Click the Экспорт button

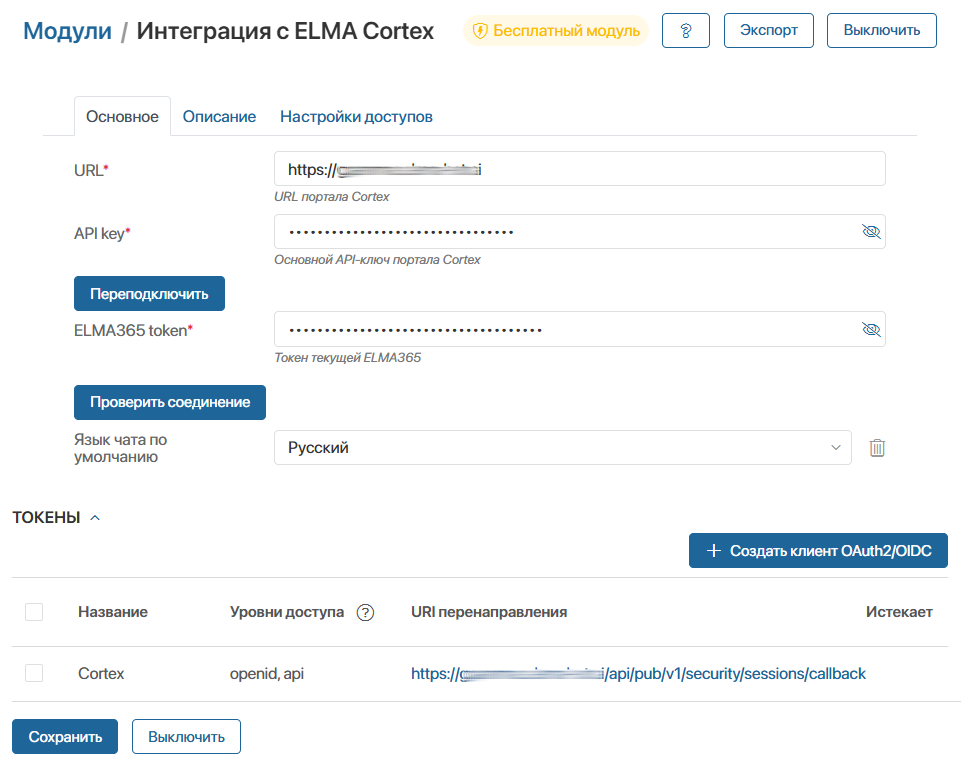click(x=768, y=30)
